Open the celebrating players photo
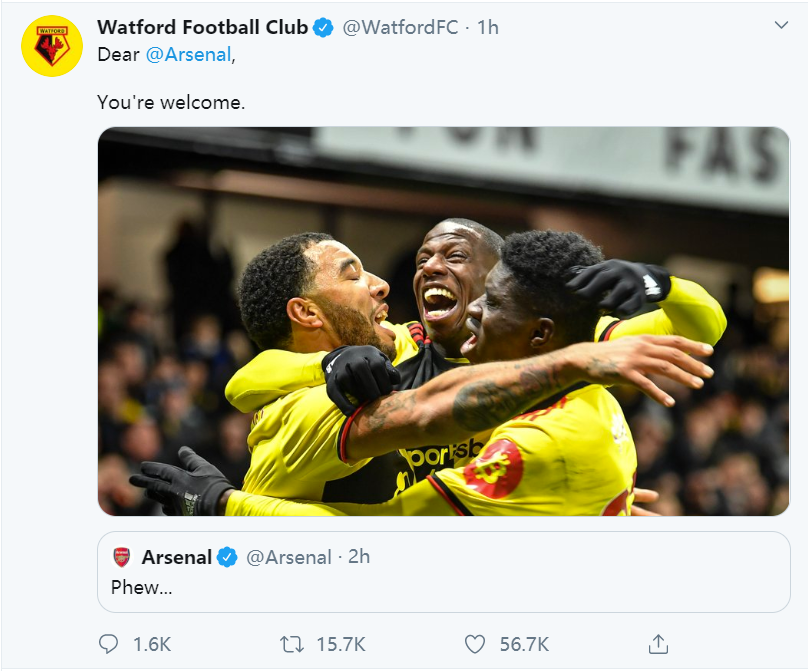 click(443, 321)
